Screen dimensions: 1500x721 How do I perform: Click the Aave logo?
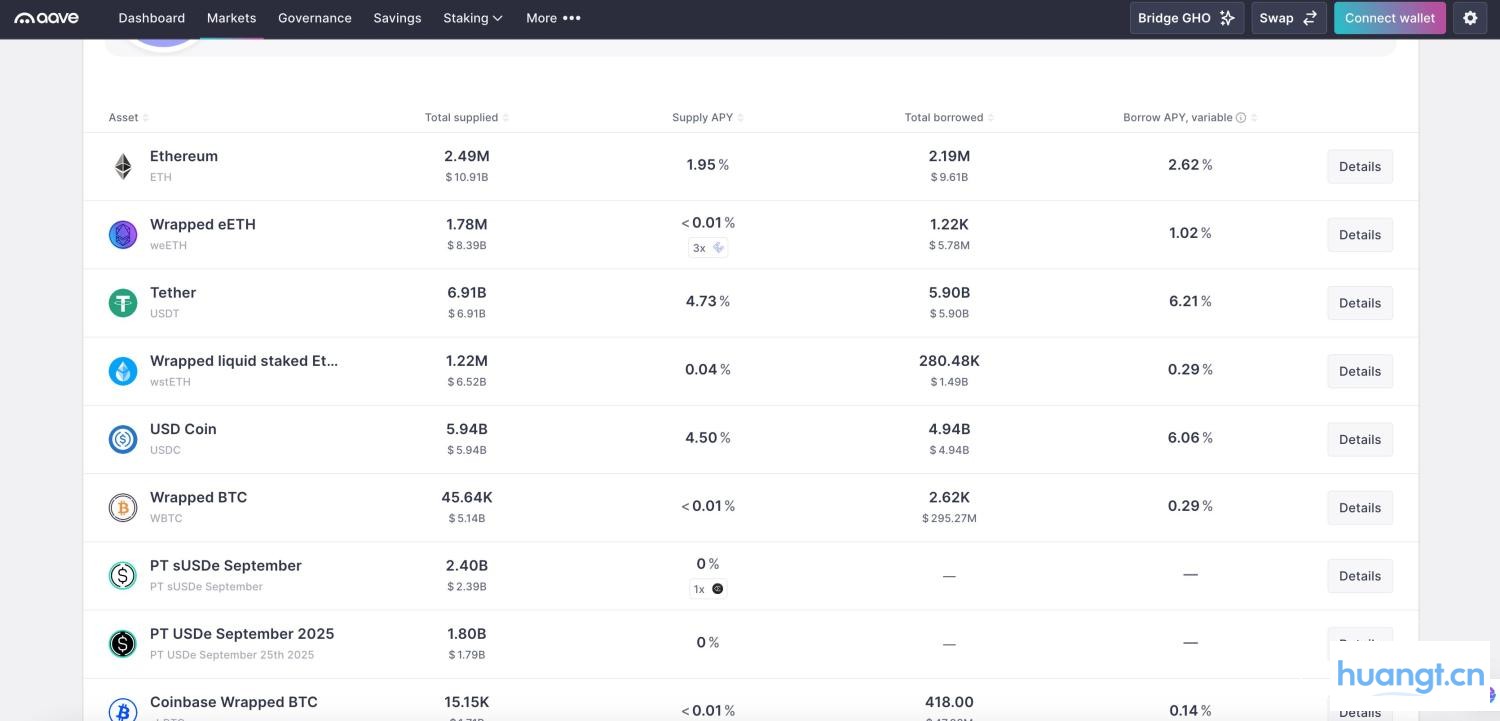[x=47, y=17]
